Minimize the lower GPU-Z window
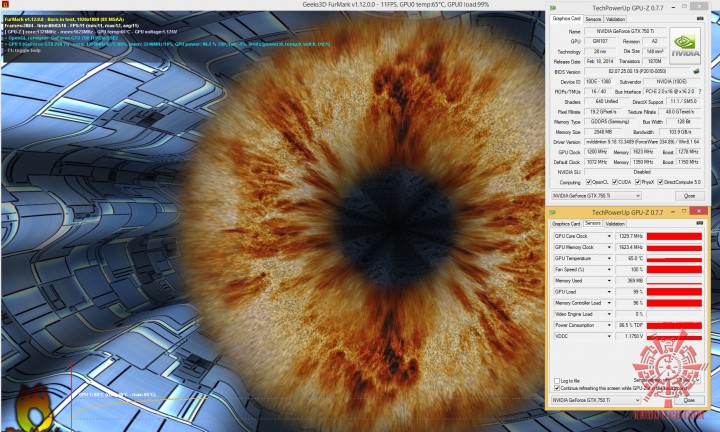This screenshot has width=720, height=432. [x=673, y=212]
